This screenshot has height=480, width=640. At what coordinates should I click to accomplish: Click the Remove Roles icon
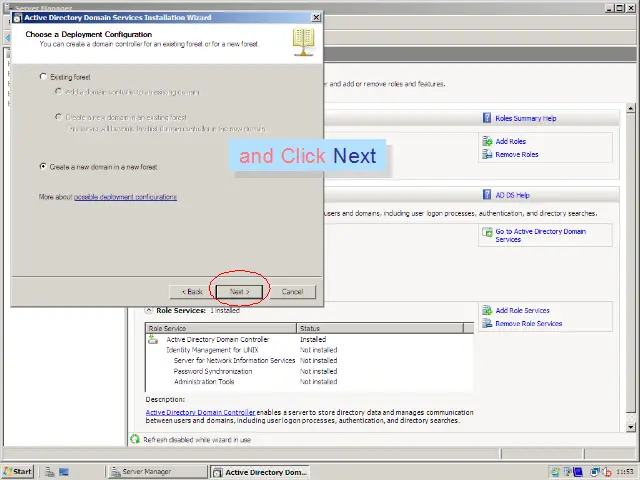coord(487,154)
